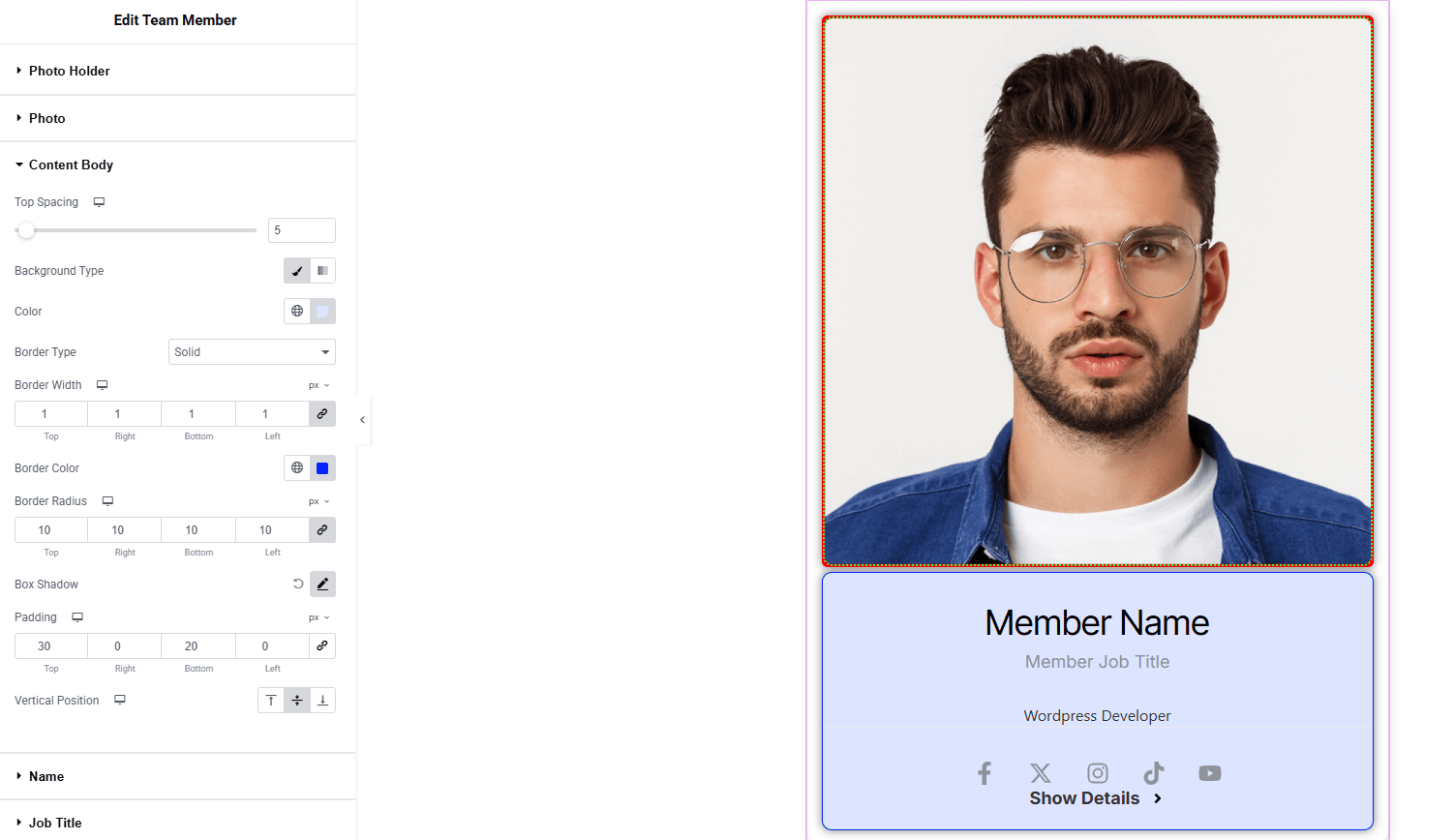Collapse the Content Body section
The width and height of the screenshot is (1455, 840).
click(71, 165)
